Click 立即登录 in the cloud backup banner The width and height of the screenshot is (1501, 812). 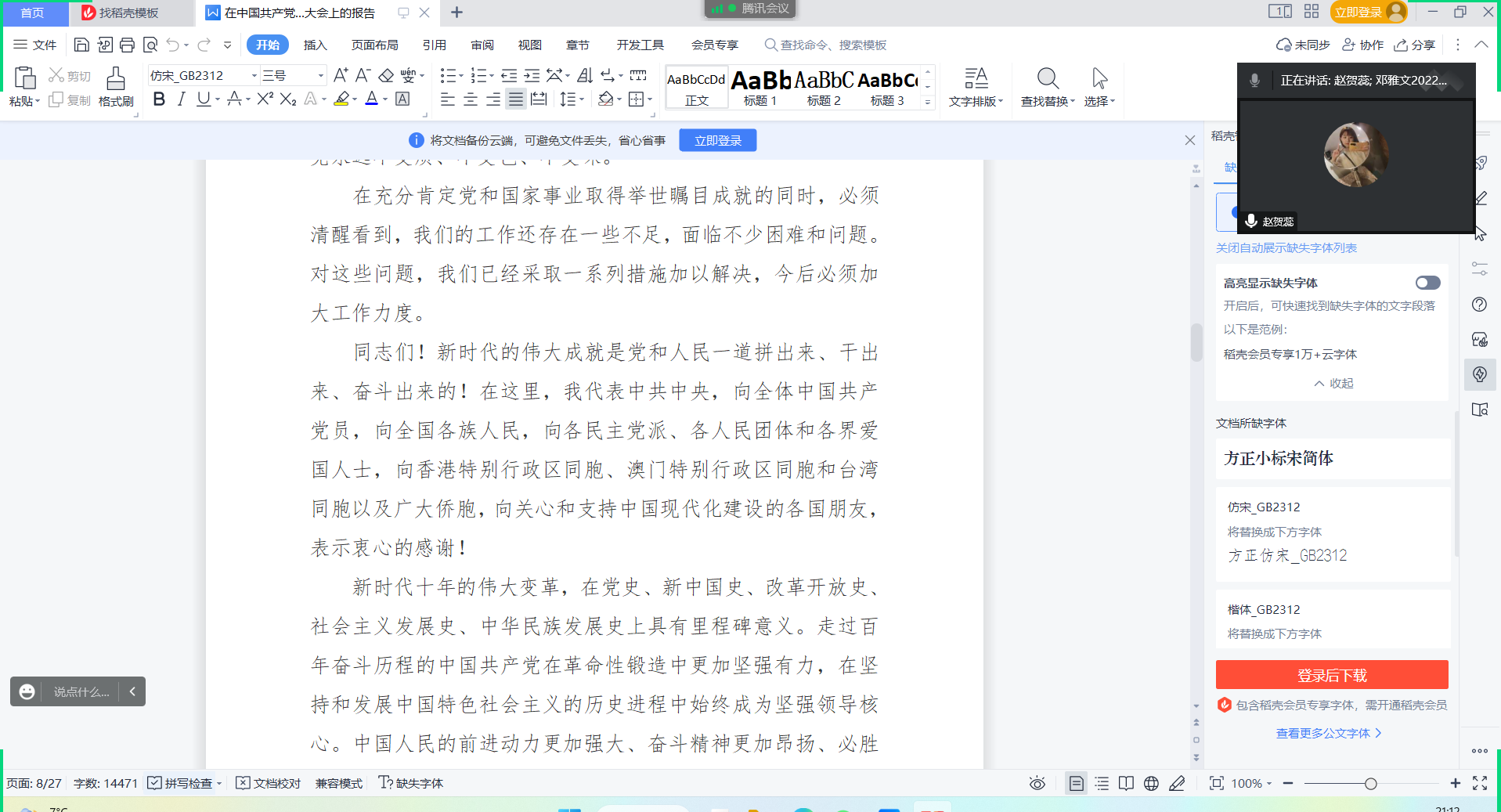click(718, 140)
